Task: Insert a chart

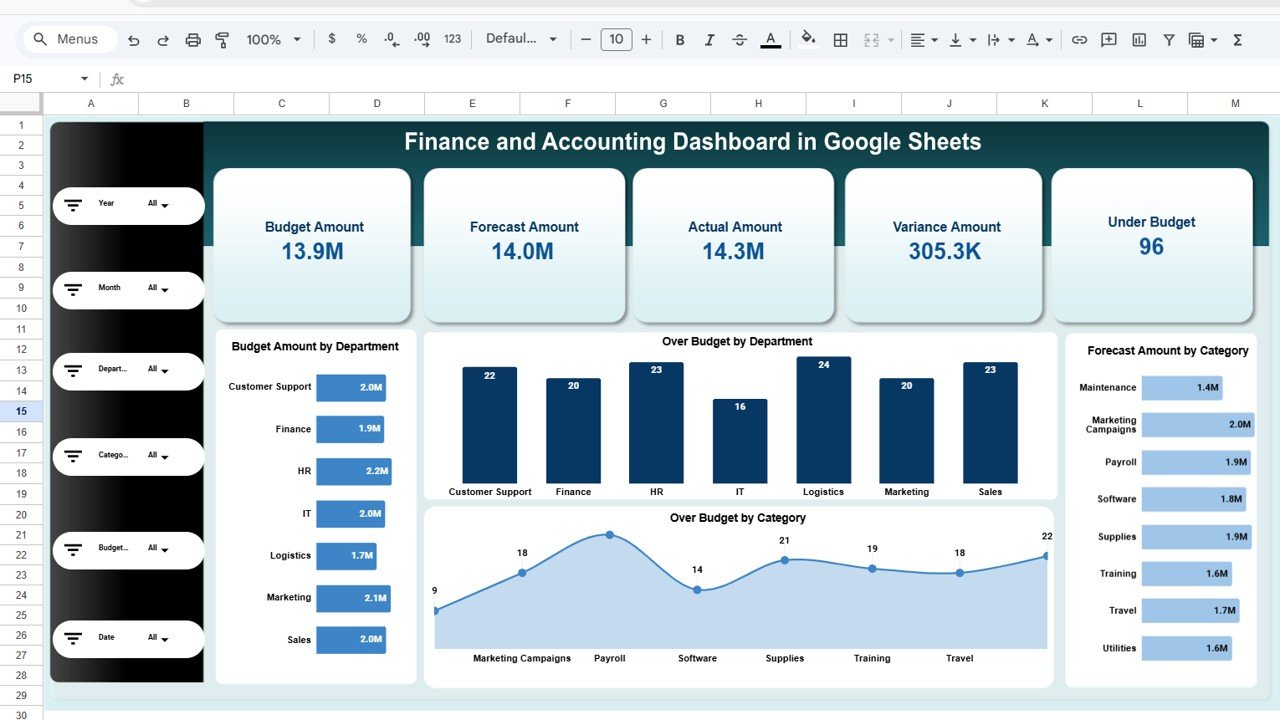Action: tap(1138, 40)
